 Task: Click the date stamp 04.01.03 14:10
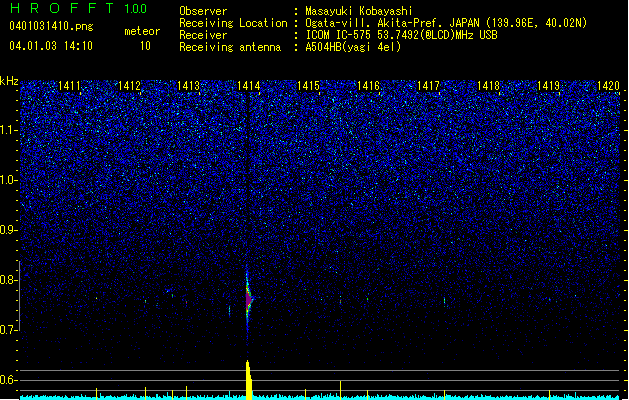(x=51, y=46)
